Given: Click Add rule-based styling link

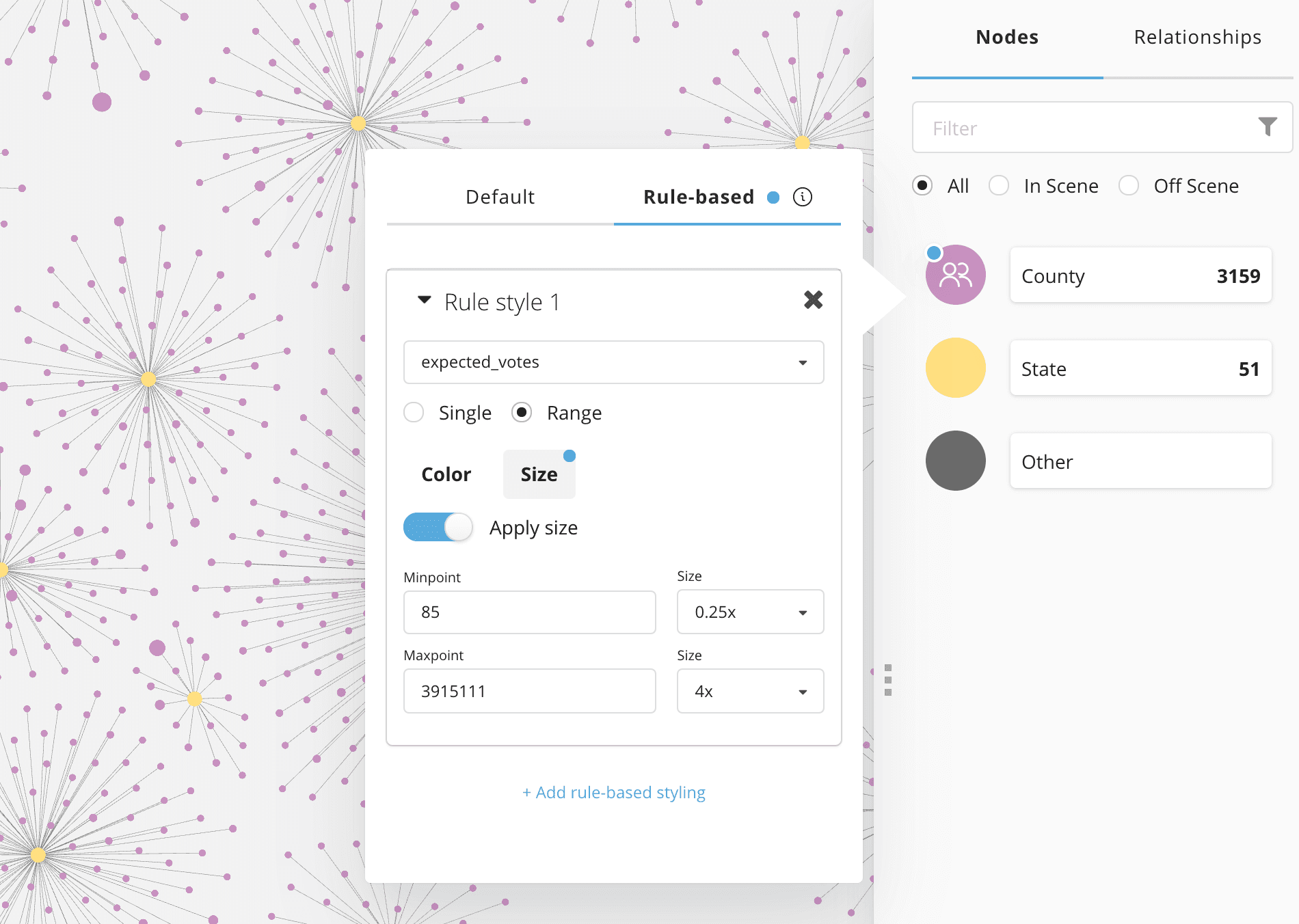Looking at the screenshot, I should pos(613,793).
